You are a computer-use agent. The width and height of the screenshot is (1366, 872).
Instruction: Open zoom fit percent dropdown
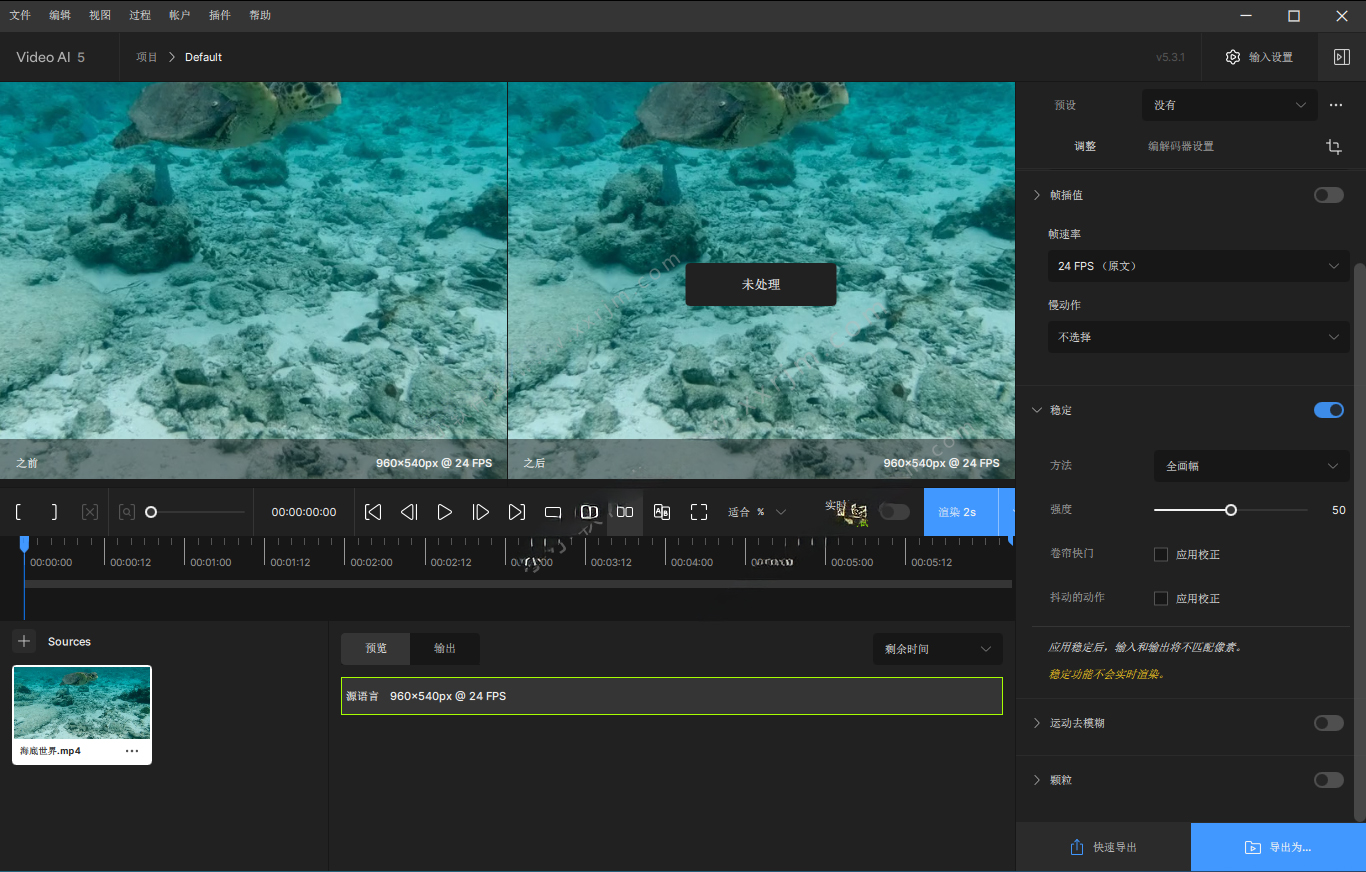tap(757, 512)
